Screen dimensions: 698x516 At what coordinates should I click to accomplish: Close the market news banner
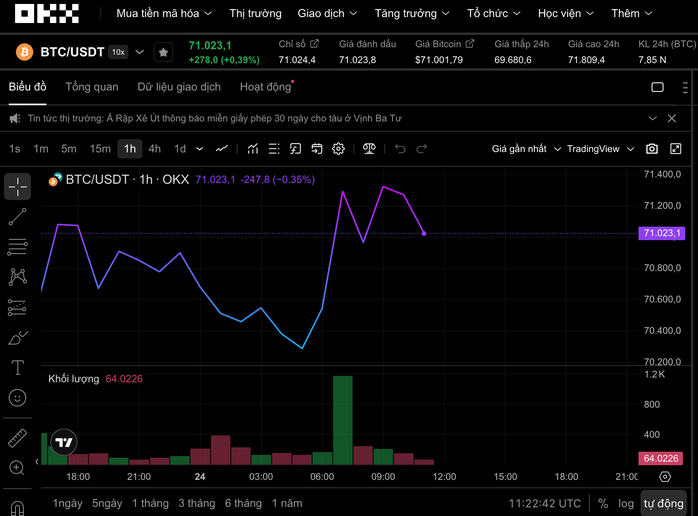coord(672,118)
